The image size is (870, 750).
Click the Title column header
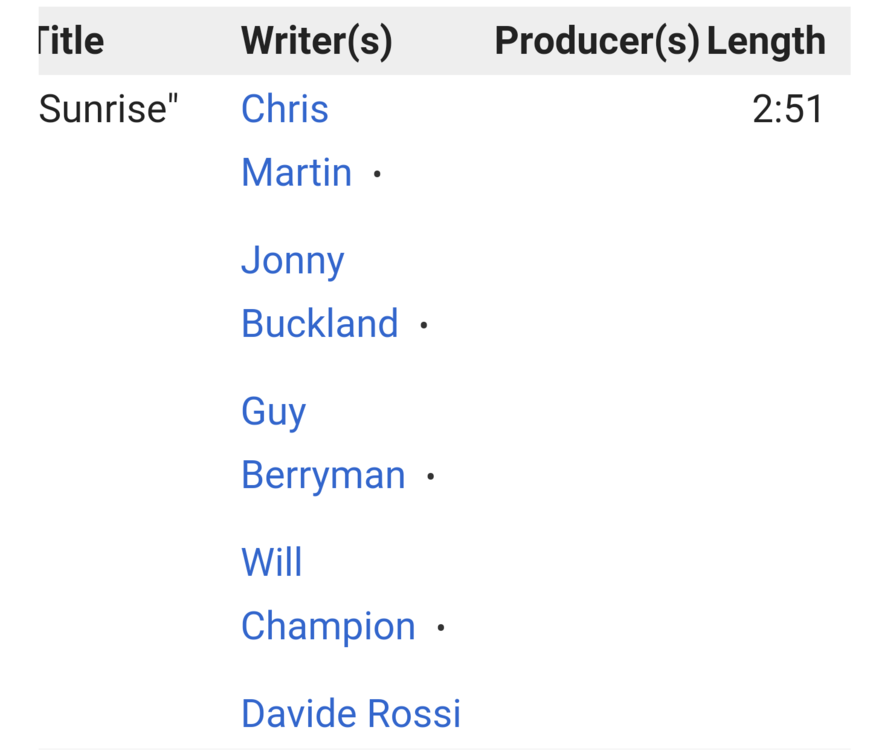71,41
